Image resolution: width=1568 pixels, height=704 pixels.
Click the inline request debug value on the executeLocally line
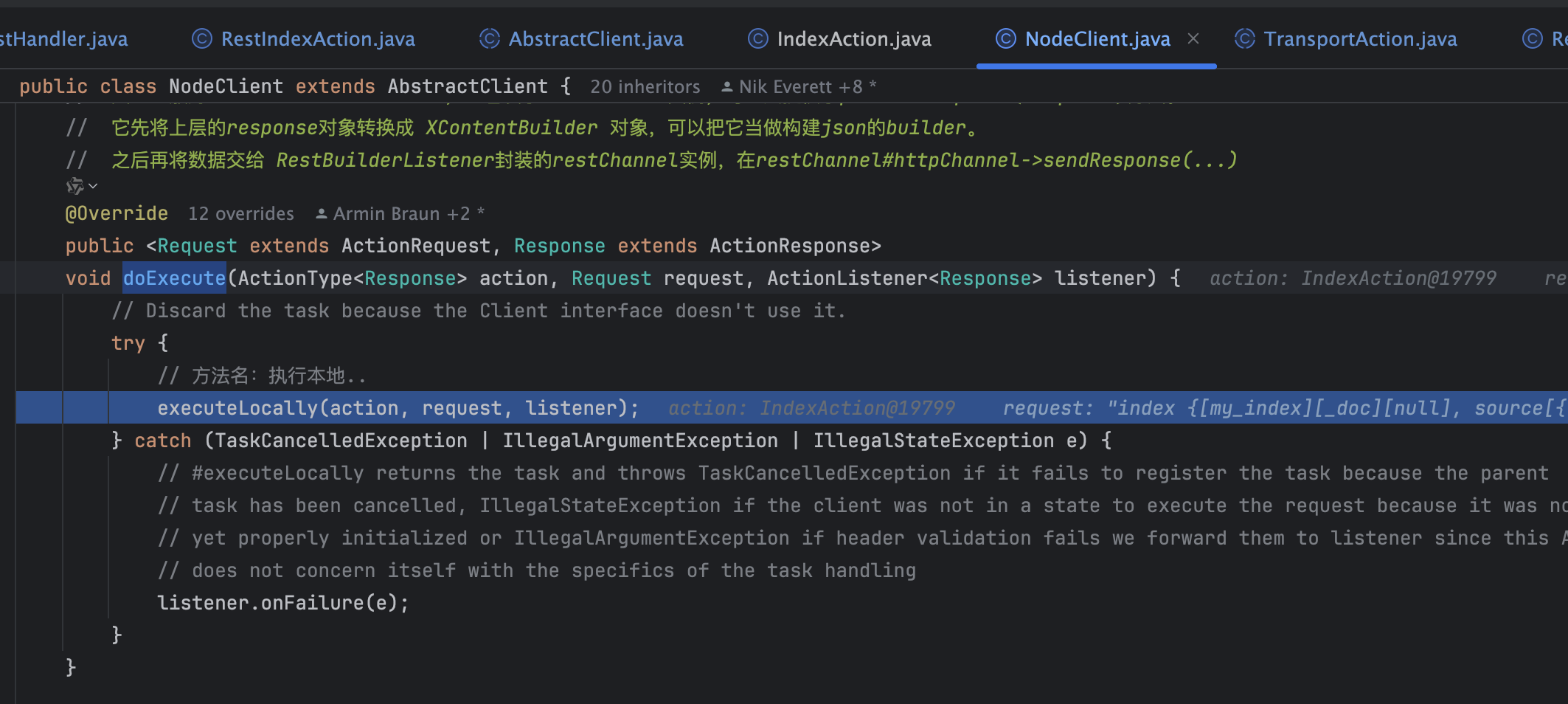coord(1285,408)
